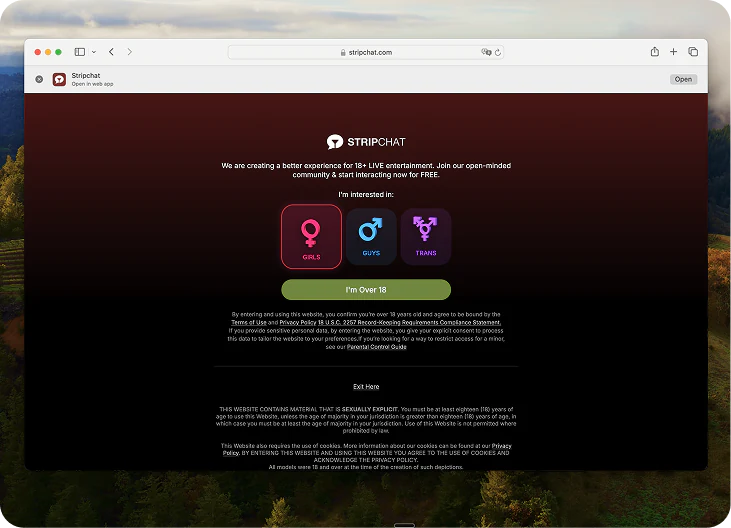
Task: Click the Stripchat app icon in banner
Action: pos(59,79)
